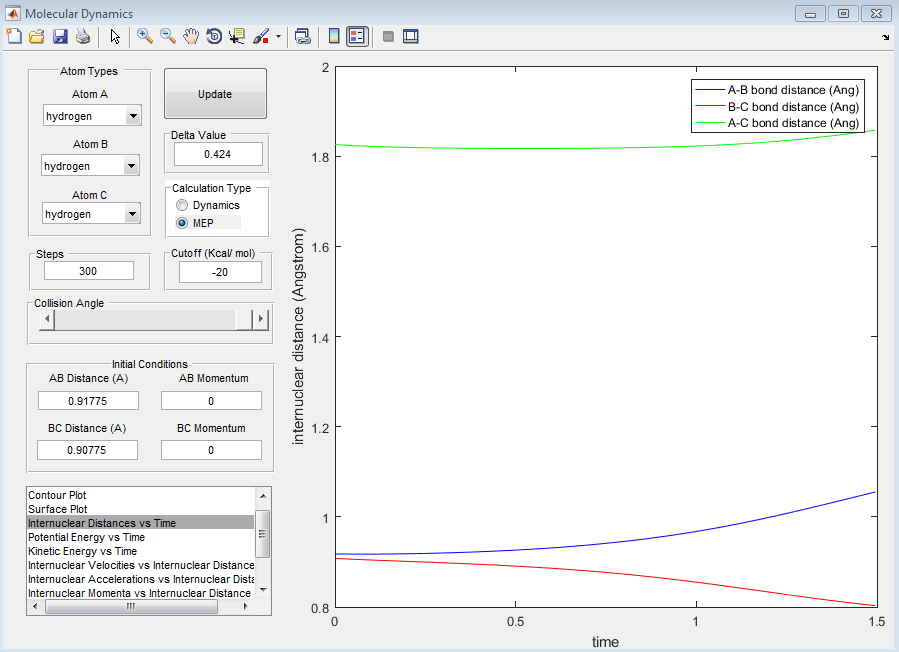The height and width of the screenshot is (652, 899).
Task: Open the Atom A dropdown
Action: pos(133,117)
